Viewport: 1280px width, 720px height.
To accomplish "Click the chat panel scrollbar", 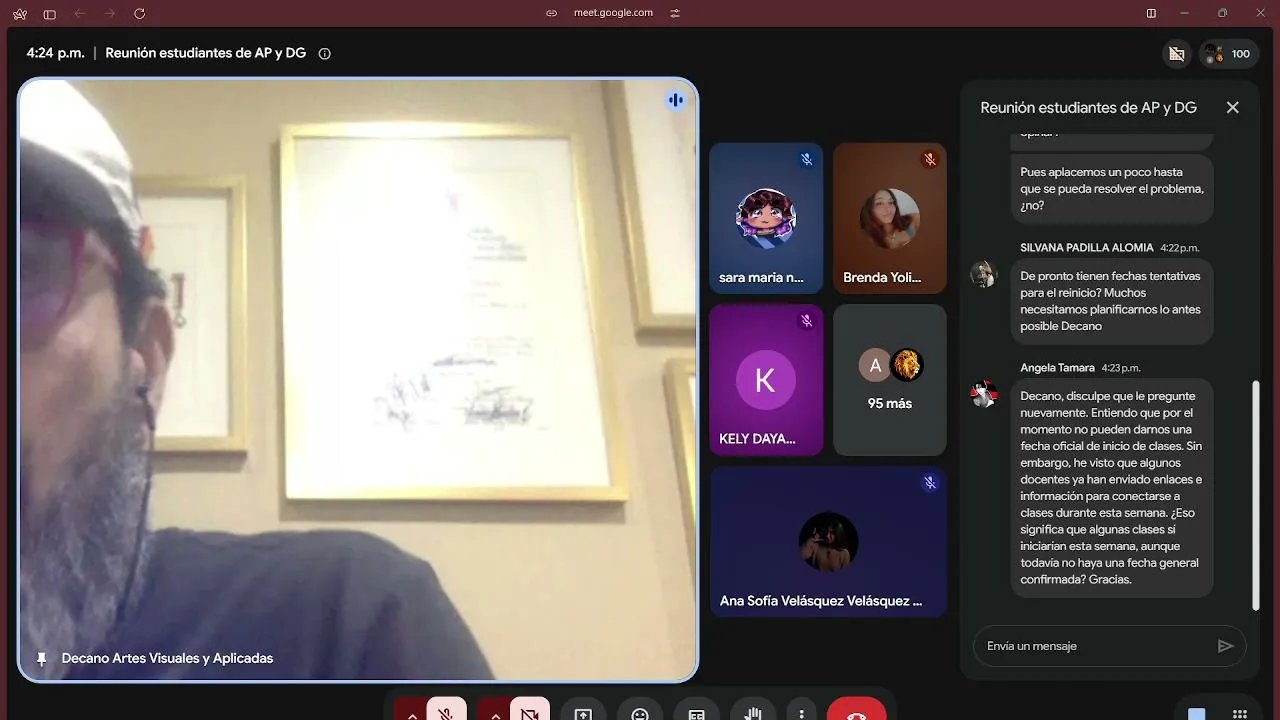I will (x=1256, y=495).
